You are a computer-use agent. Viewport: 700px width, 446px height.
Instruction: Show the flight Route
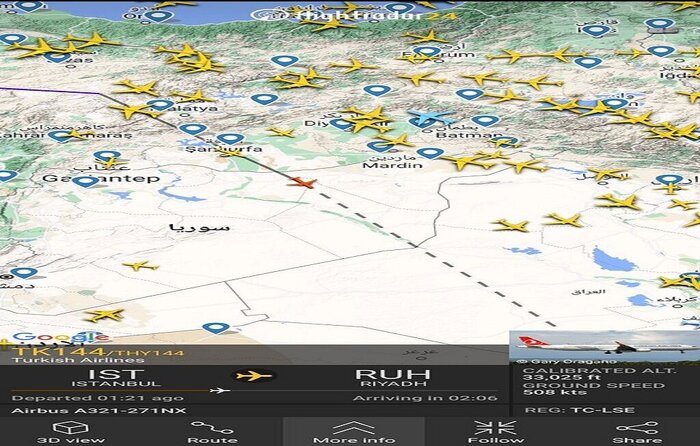click(213, 430)
